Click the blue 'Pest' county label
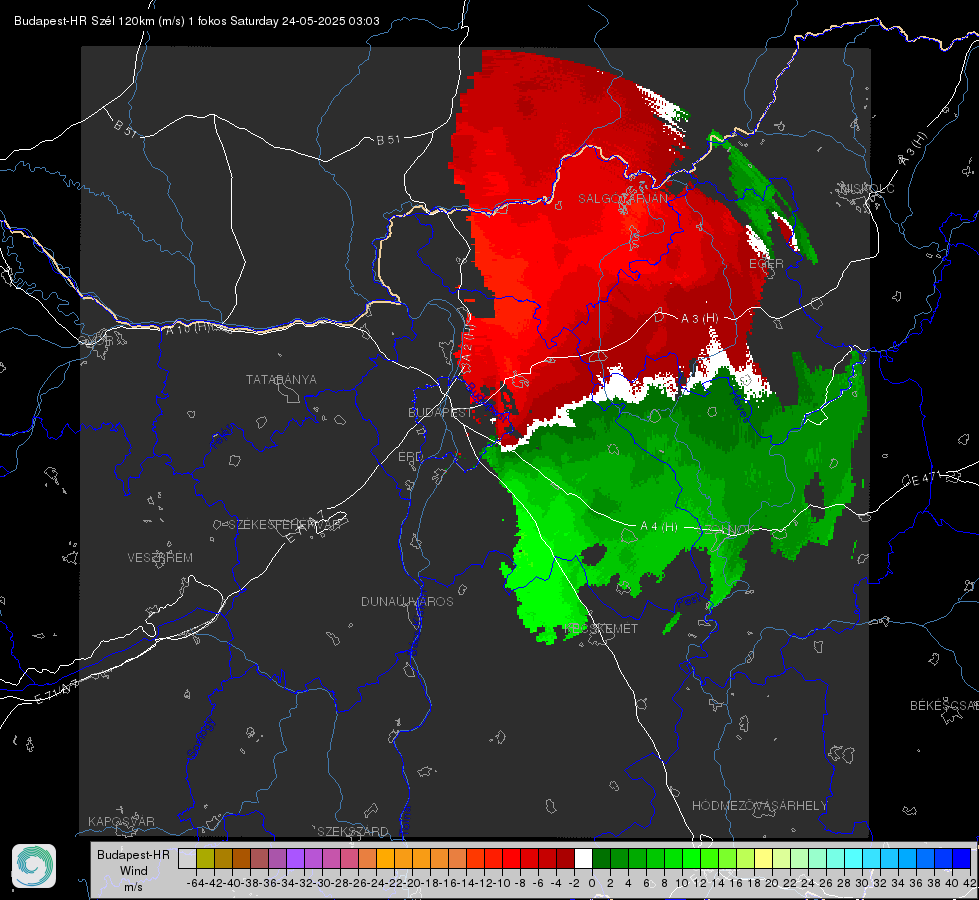979x900 pixels. pos(688,601)
